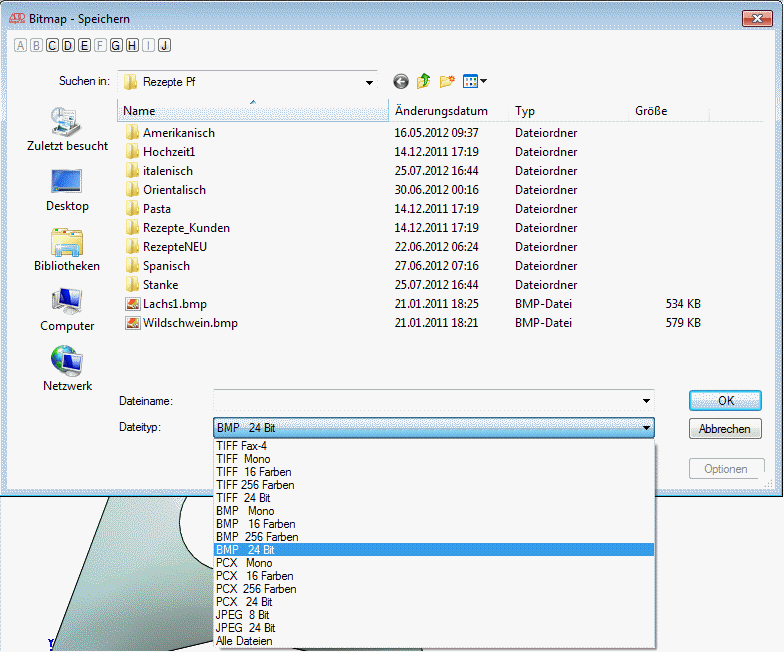Image resolution: width=784 pixels, height=652 pixels.
Task: Click the Optionen button
Action: tap(726, 469)
